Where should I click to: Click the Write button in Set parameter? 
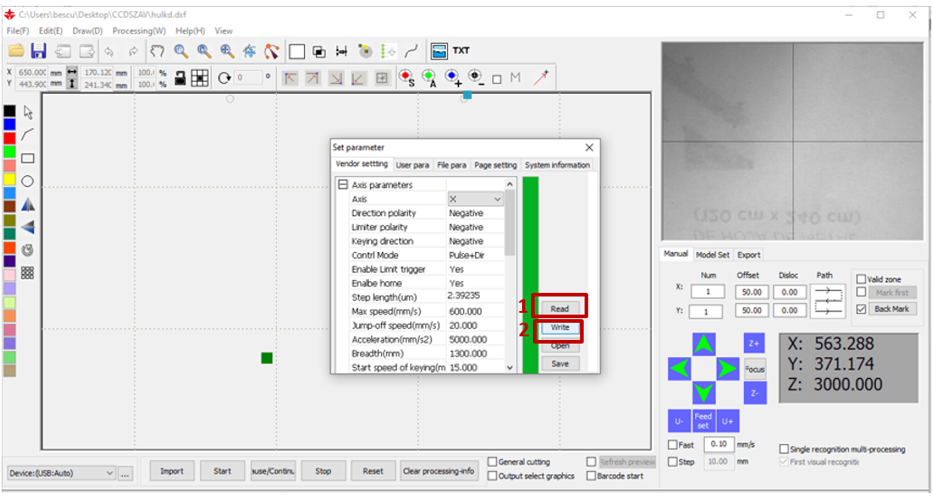pyautogui.click(x=560, y=328)
